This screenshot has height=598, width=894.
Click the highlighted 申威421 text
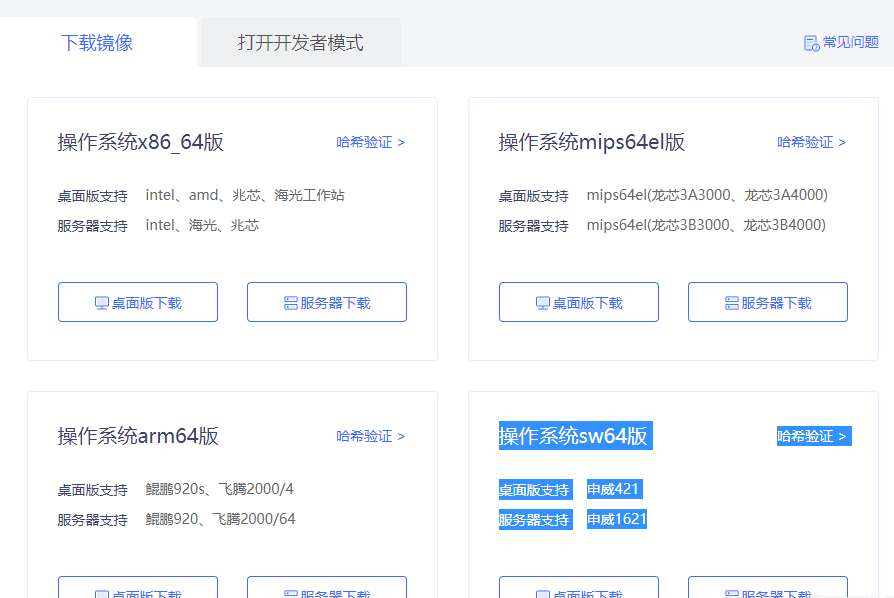[x=613, y=489]
